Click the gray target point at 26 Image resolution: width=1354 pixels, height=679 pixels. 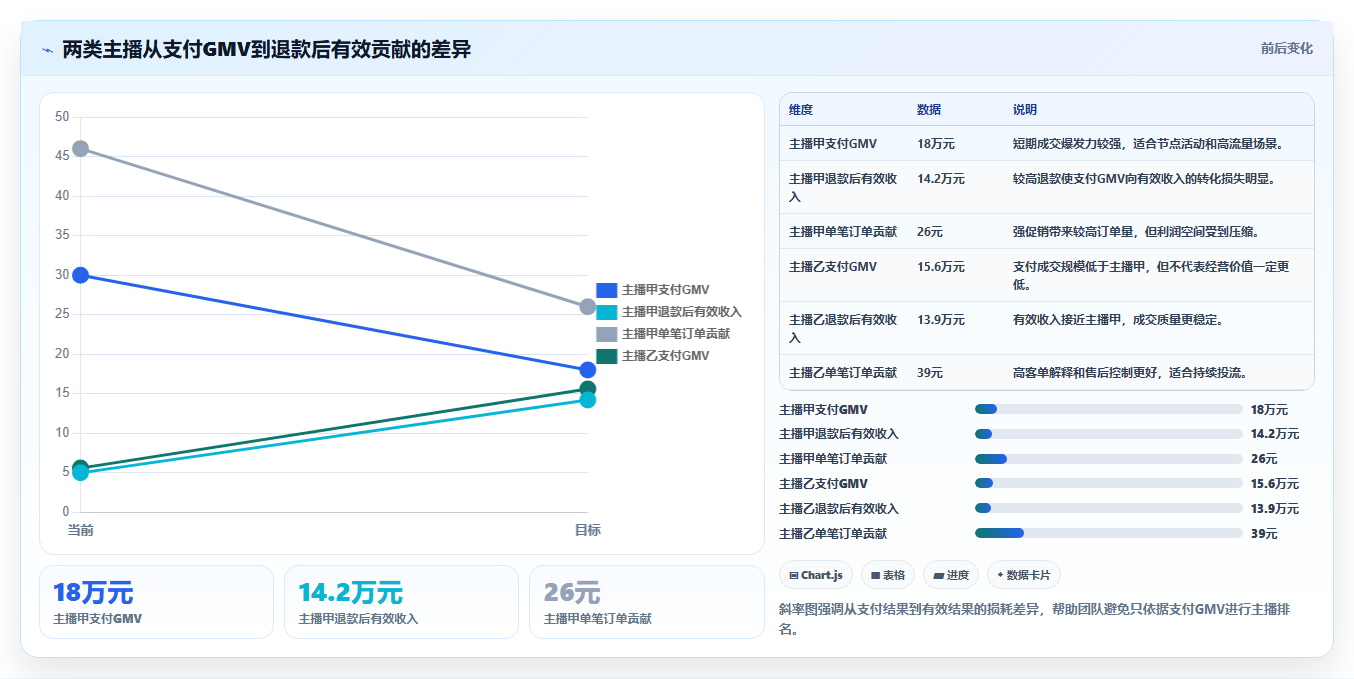[588, 307]
